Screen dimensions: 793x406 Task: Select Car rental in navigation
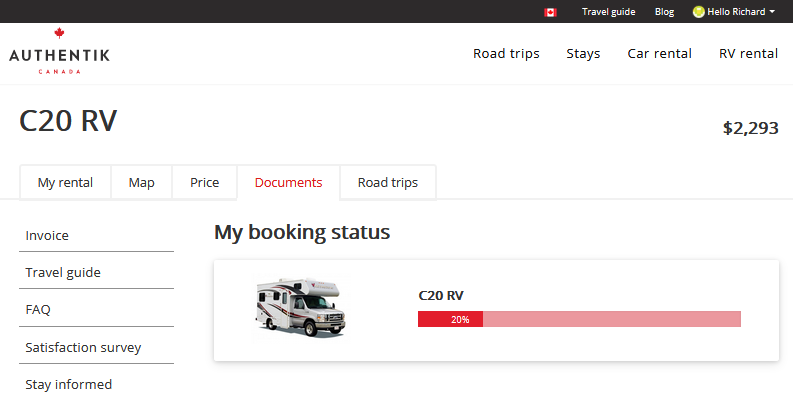[659, 54]
